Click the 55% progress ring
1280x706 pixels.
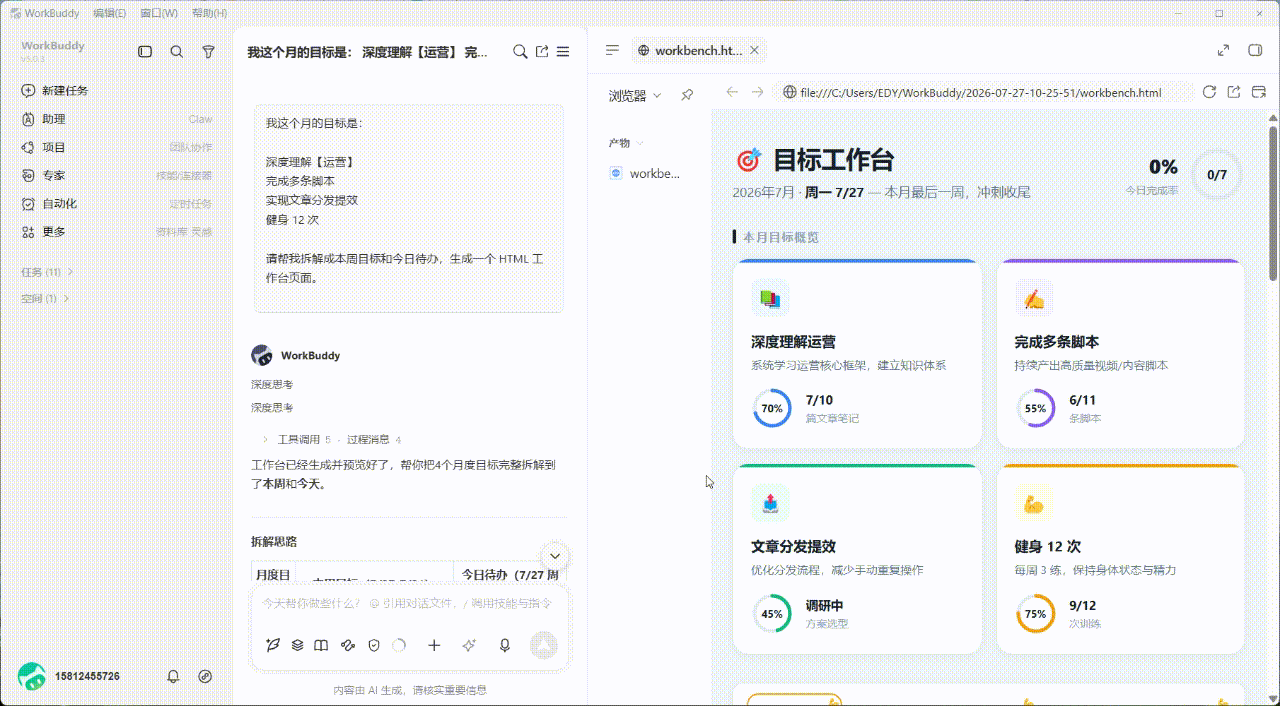click(1035, 408)
